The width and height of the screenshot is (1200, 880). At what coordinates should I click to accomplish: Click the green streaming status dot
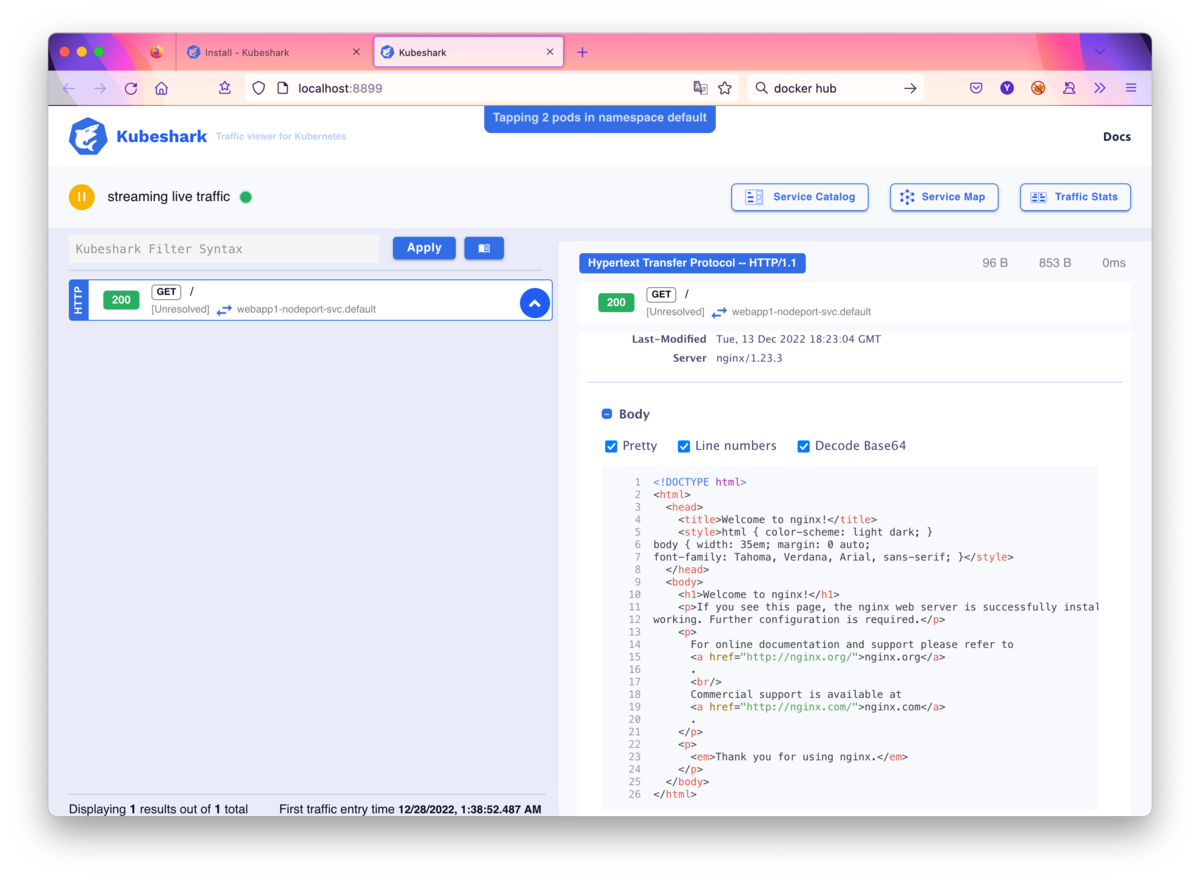click(246, 197)
